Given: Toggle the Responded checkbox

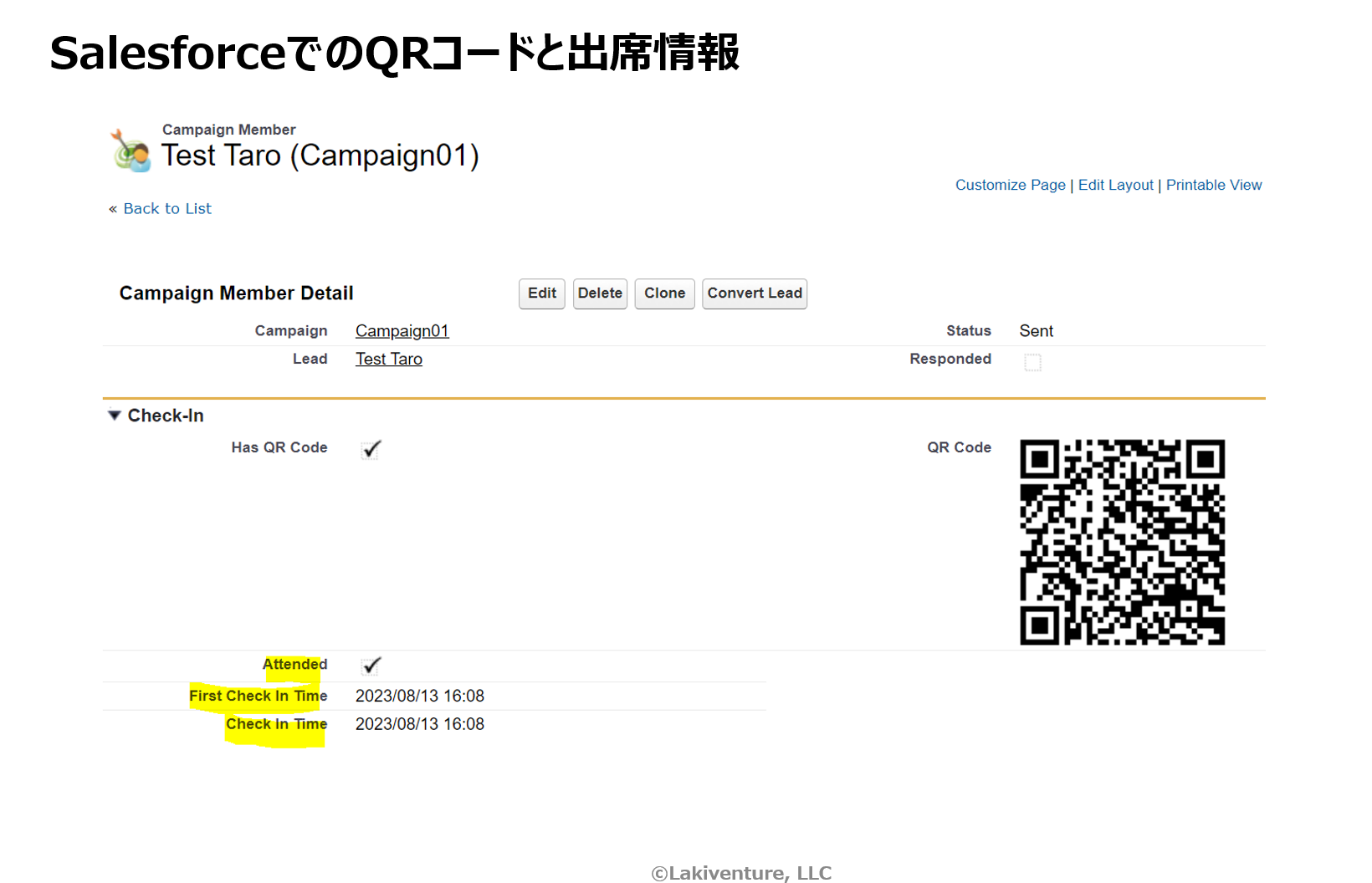Looking at the screenshot, I should pos(1033,362).
